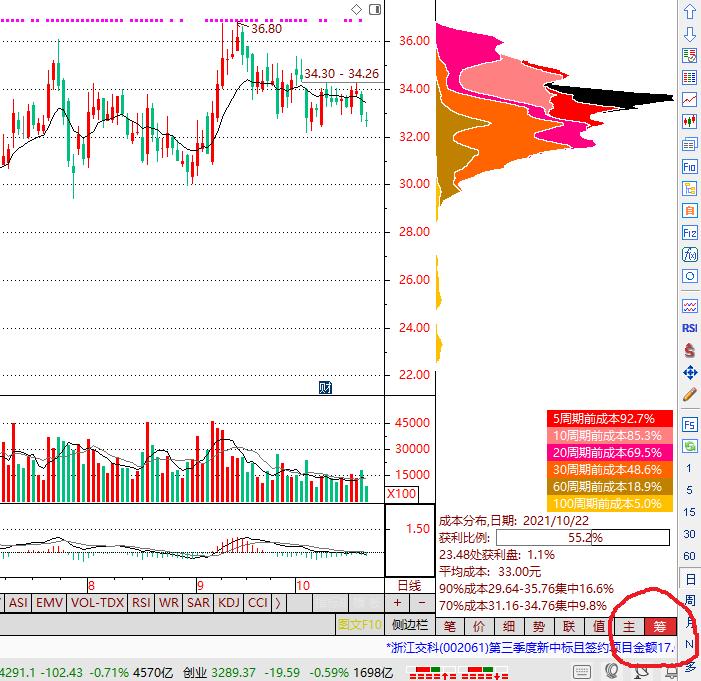Click the 30周期前成本 orange legend swatch

pos(610,470)
